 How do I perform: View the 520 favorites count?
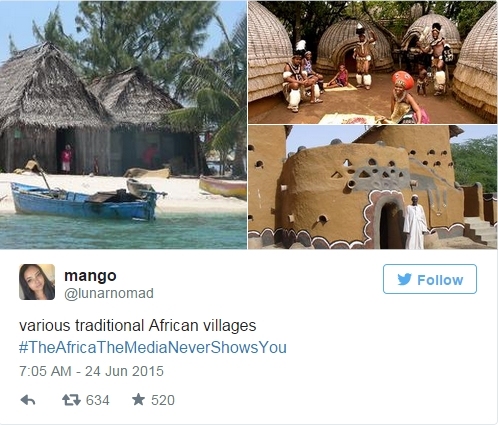click(x=163, y=400)
